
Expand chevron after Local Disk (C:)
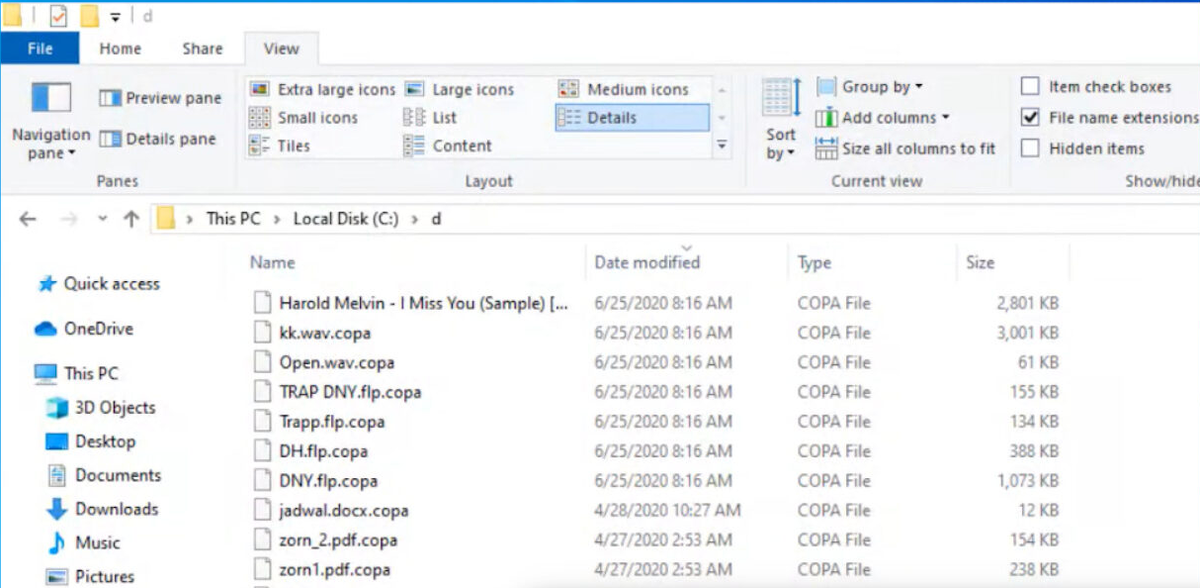[416, 219]
